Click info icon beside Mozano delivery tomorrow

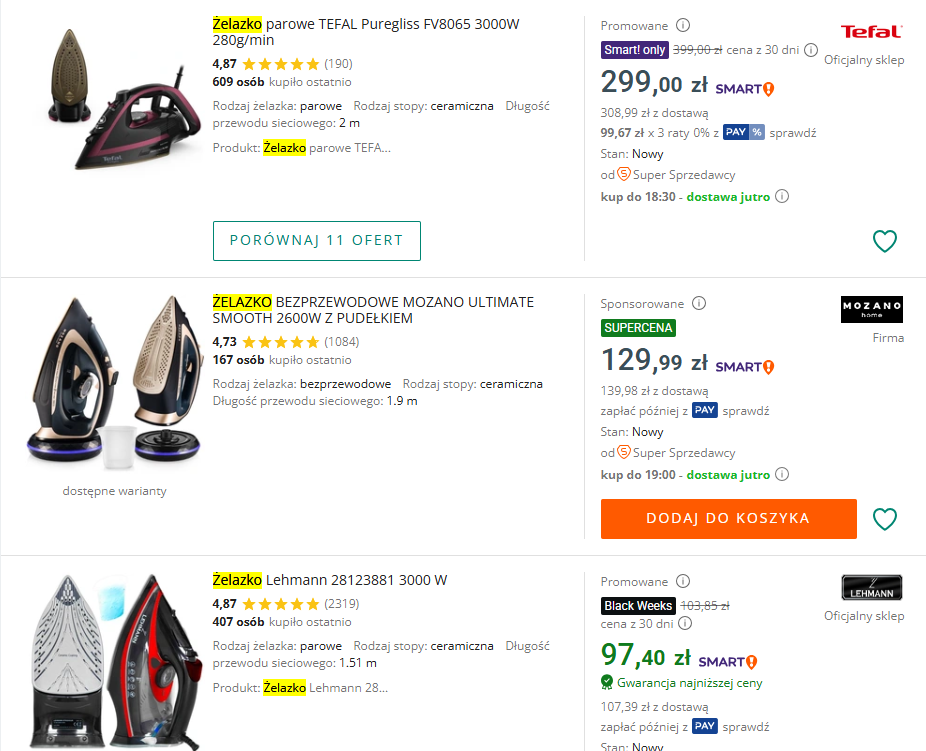point(782,475)
